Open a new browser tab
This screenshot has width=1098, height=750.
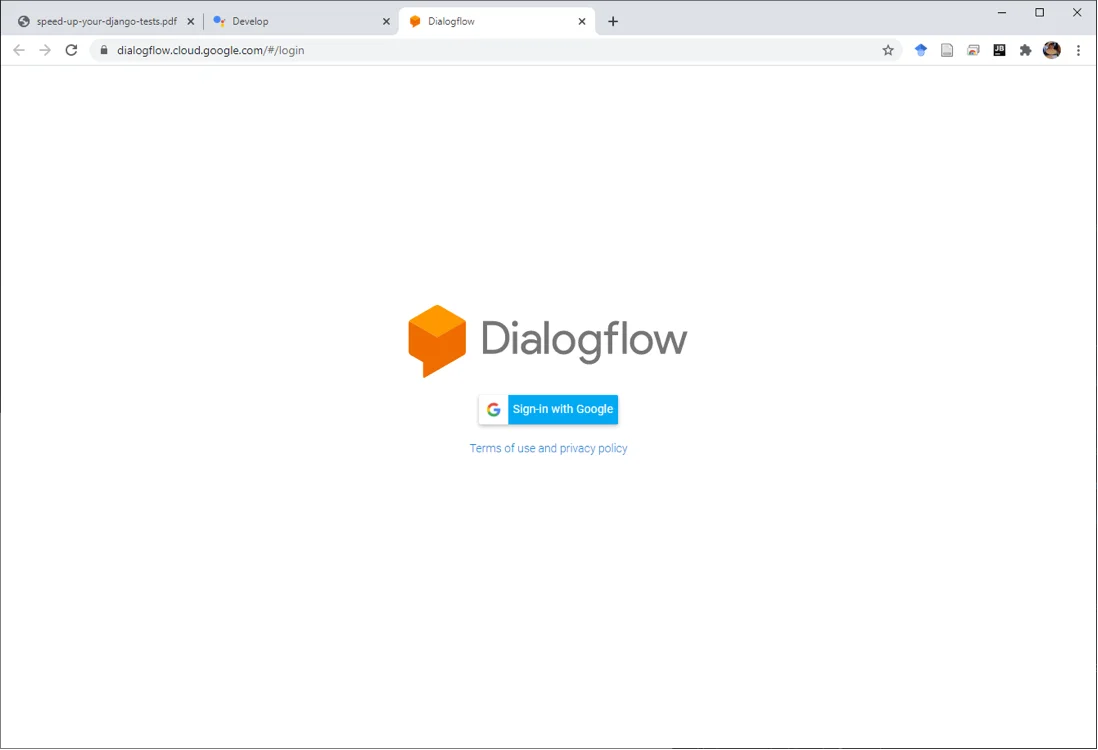pyautogui.click(x=613, y=22)
